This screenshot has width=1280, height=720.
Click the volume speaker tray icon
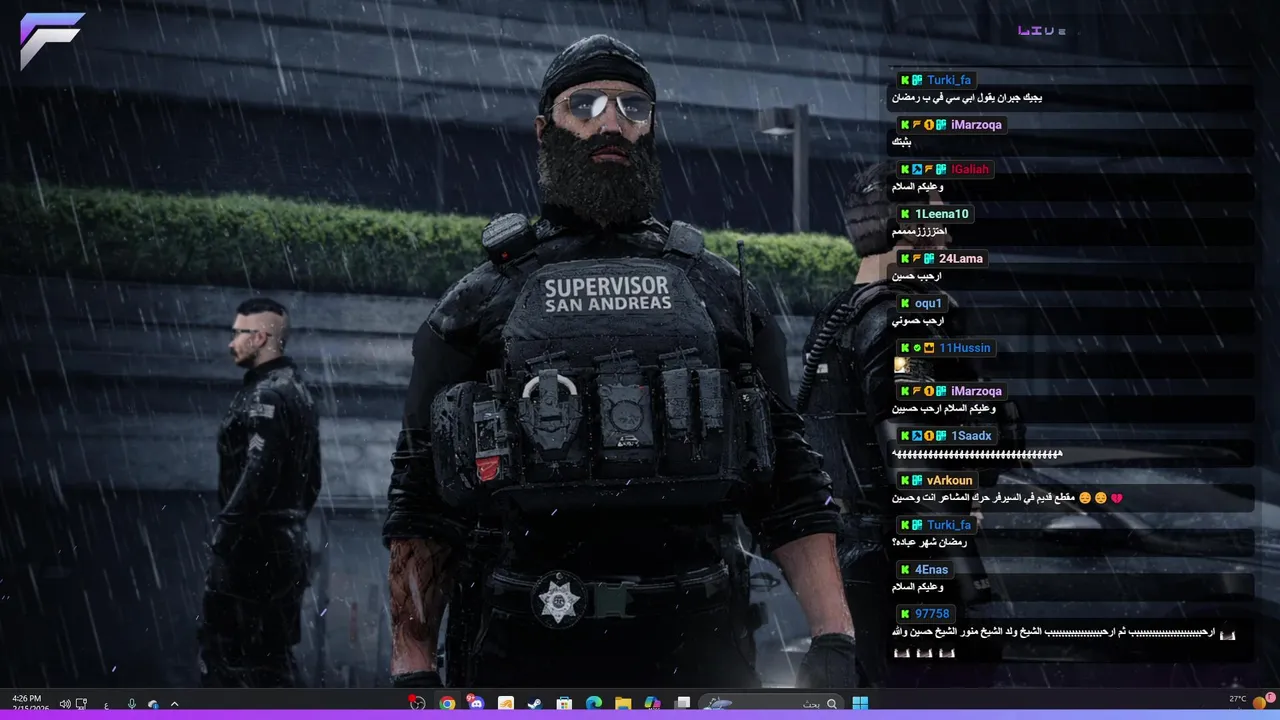coord(65,704)
